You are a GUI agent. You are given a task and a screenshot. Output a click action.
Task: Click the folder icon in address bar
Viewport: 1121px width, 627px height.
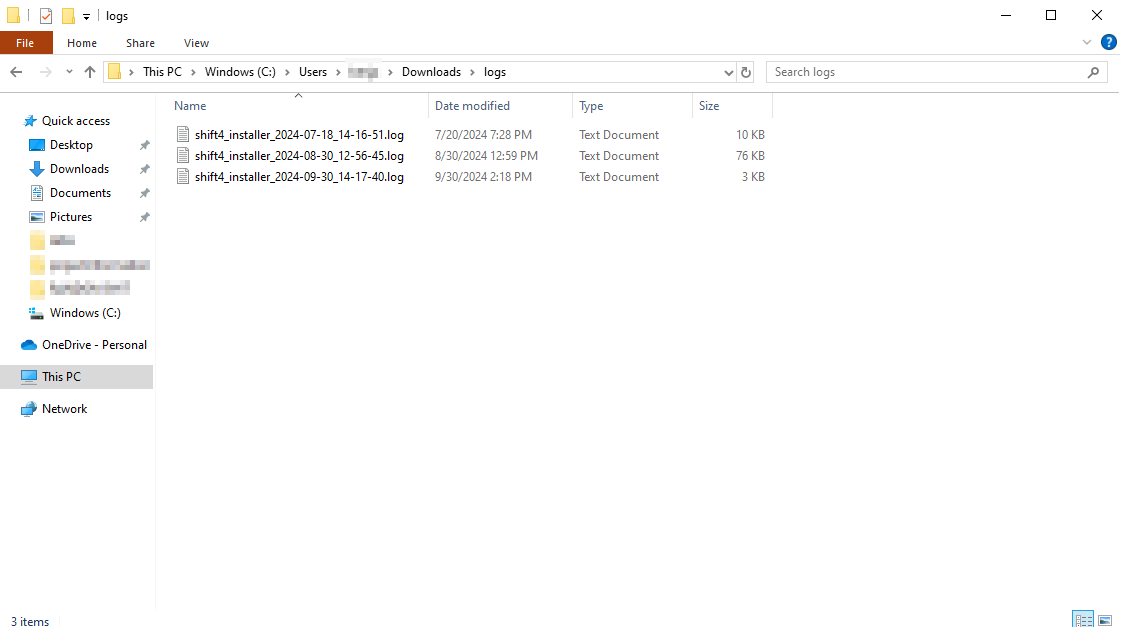click(x=114, y=72)
